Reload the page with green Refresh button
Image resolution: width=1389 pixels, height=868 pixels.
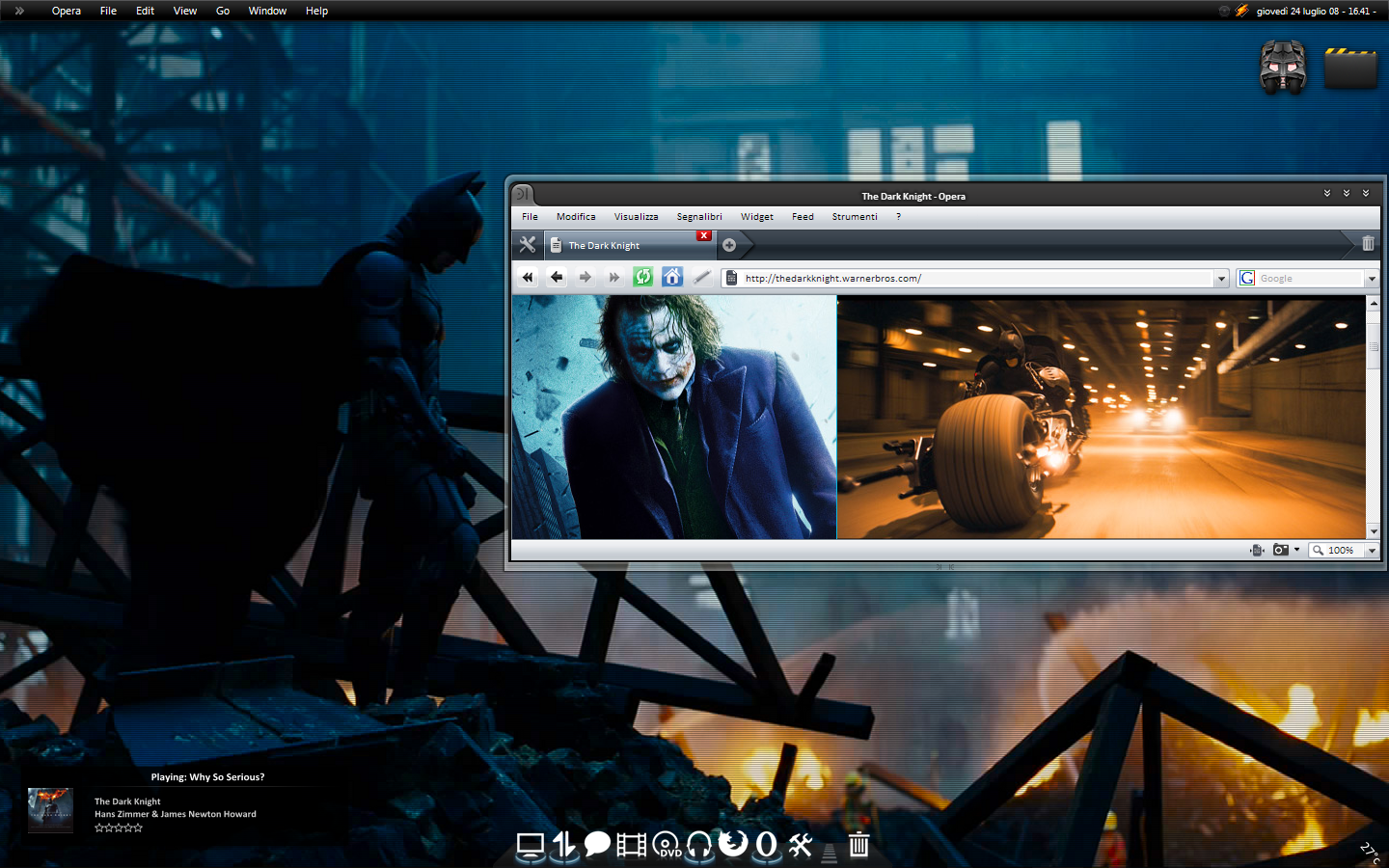[643, 278]
